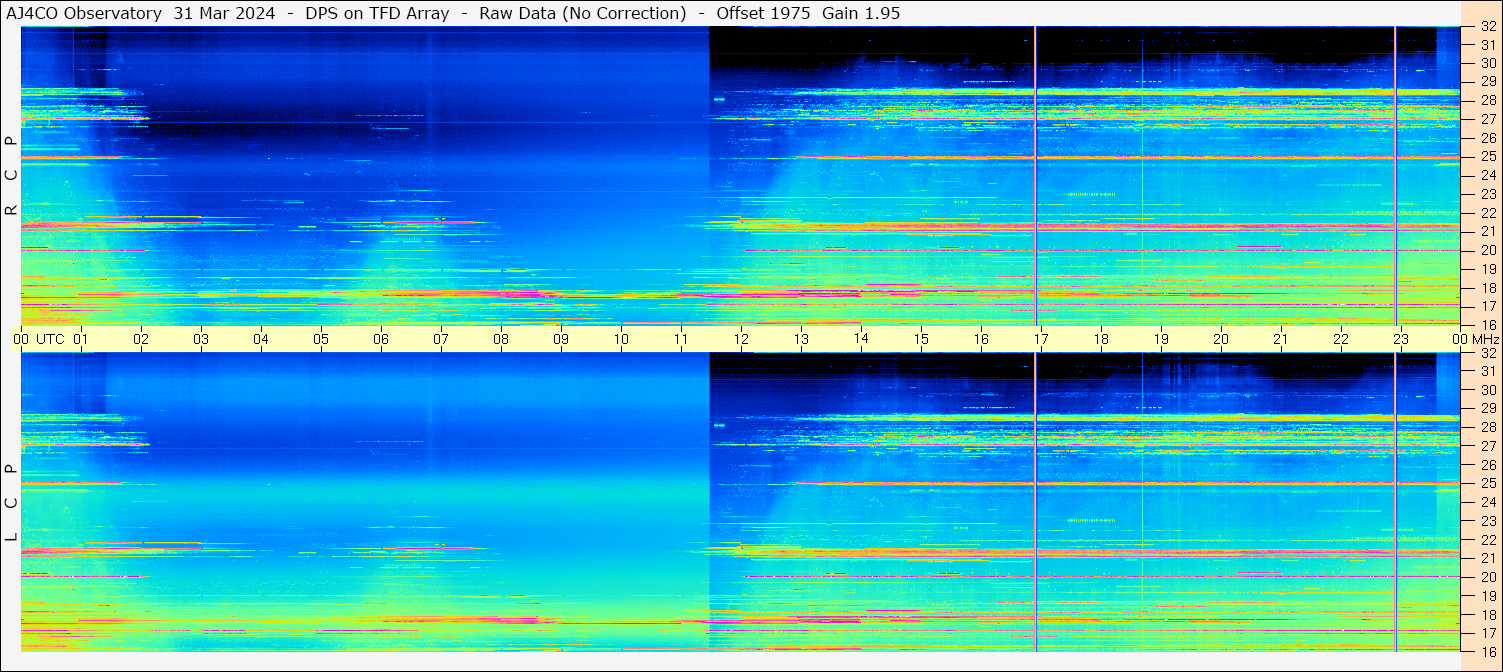
Task: Select the 12 hour tick label
Action: tap(741, 339)
